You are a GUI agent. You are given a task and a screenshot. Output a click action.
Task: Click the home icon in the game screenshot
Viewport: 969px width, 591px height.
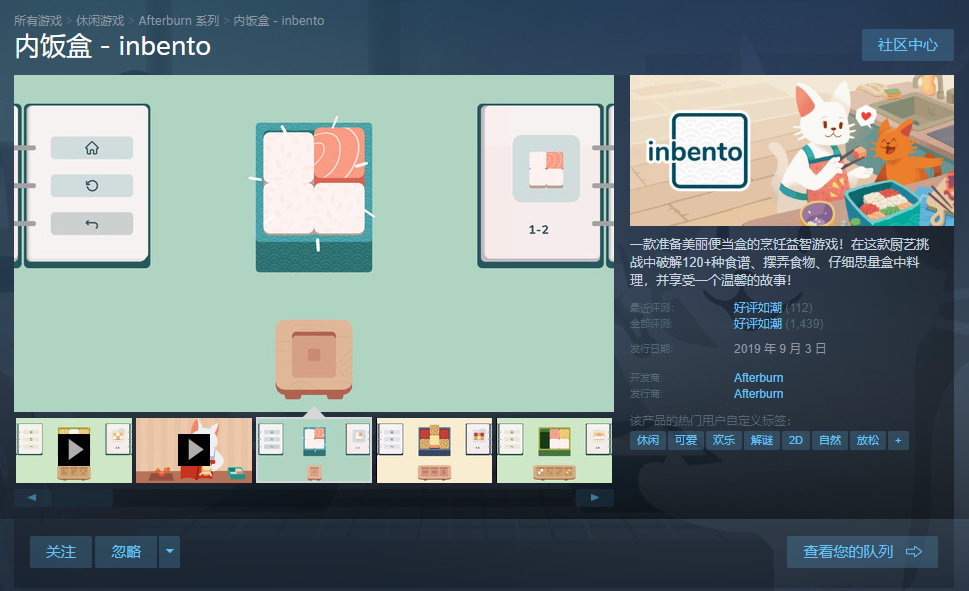click(x=91, y=148)
